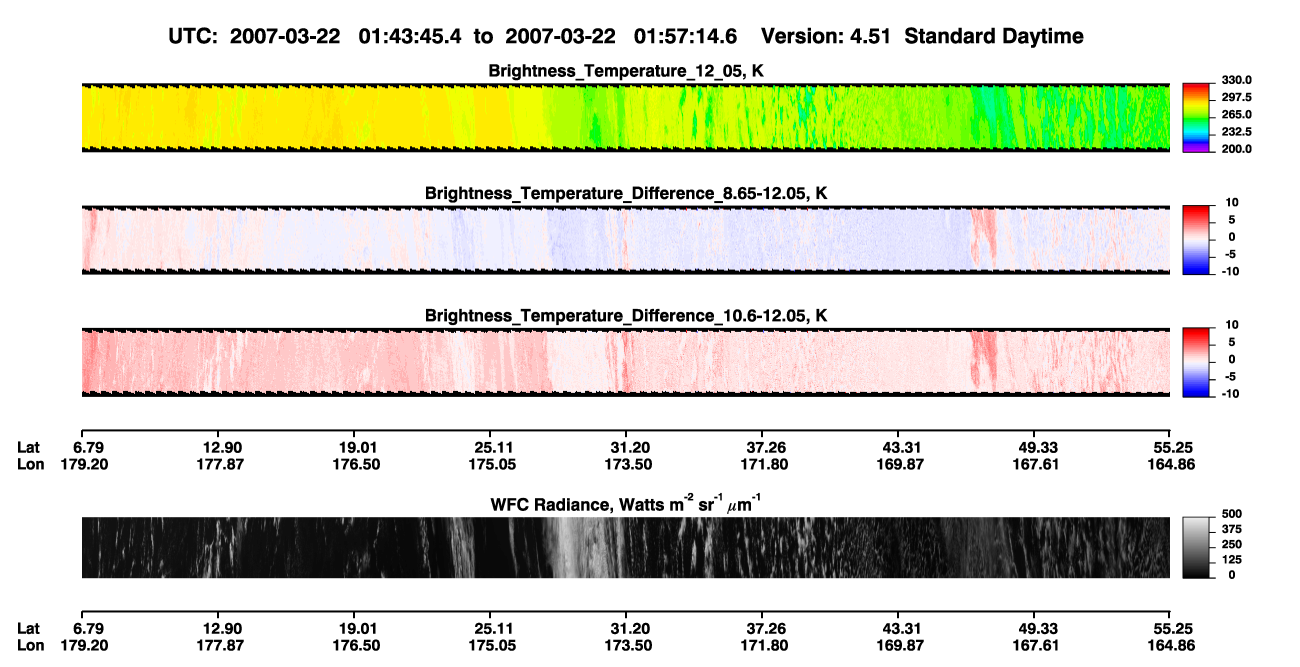Click 'Version: 4.51' in the header
Viewport: 1300px width, 667px height.
pyautogui.click(x=825, y=37)
